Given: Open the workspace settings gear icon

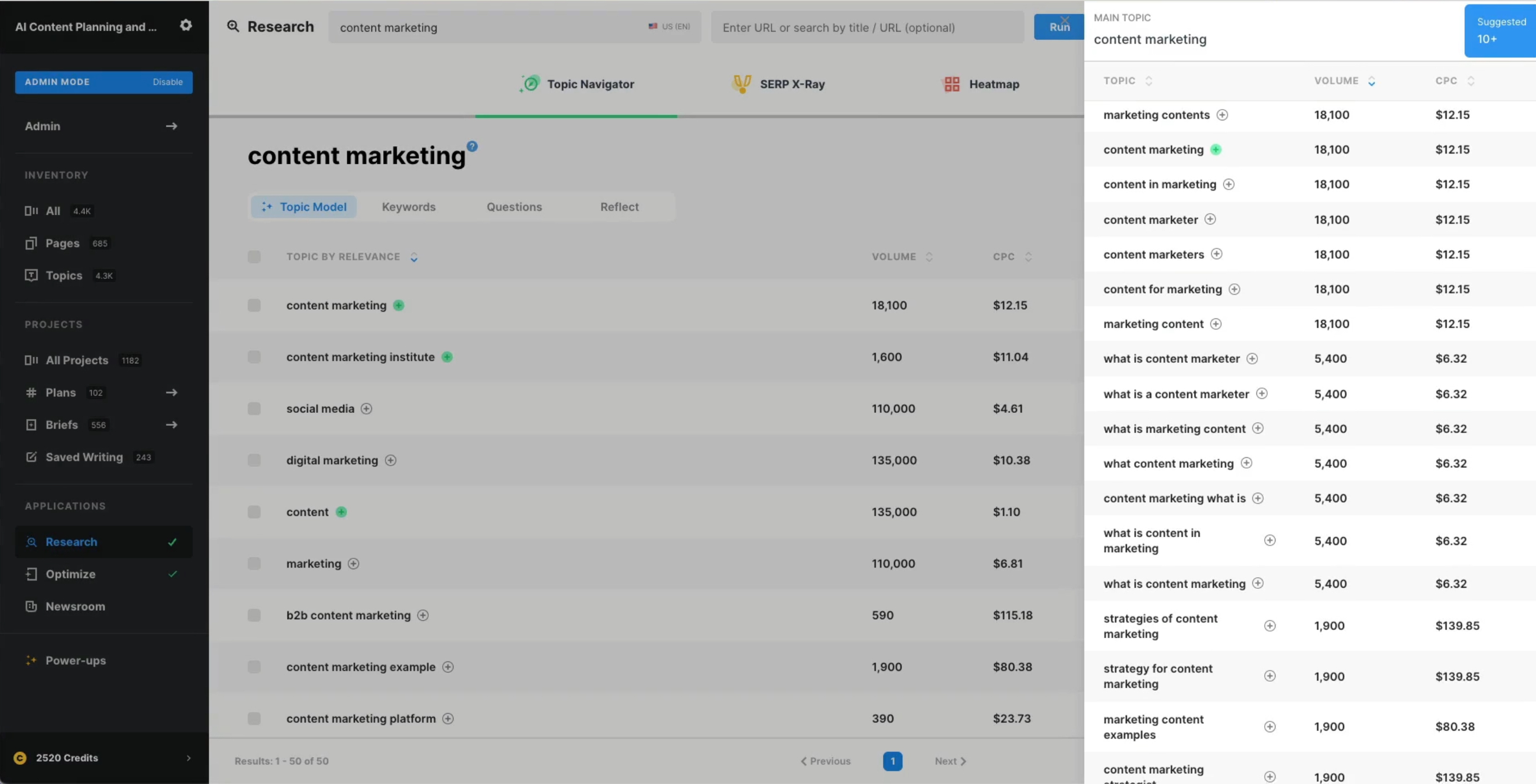Looking at the screenshot, I should pyautogui.click(x=186, y=25).
